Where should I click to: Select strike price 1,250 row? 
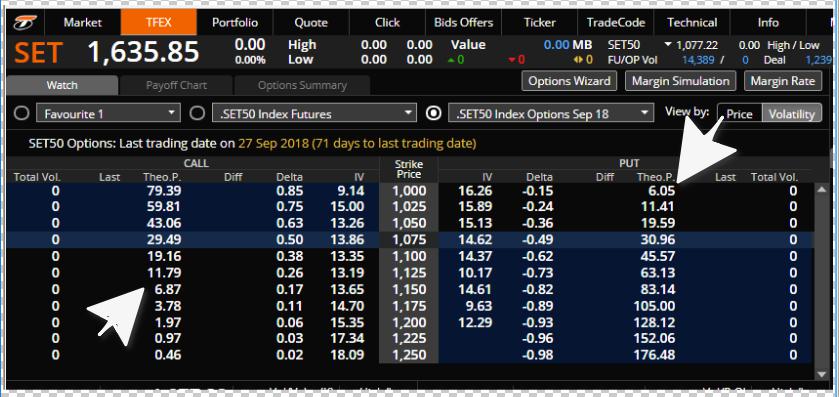[x=409, y=355]
